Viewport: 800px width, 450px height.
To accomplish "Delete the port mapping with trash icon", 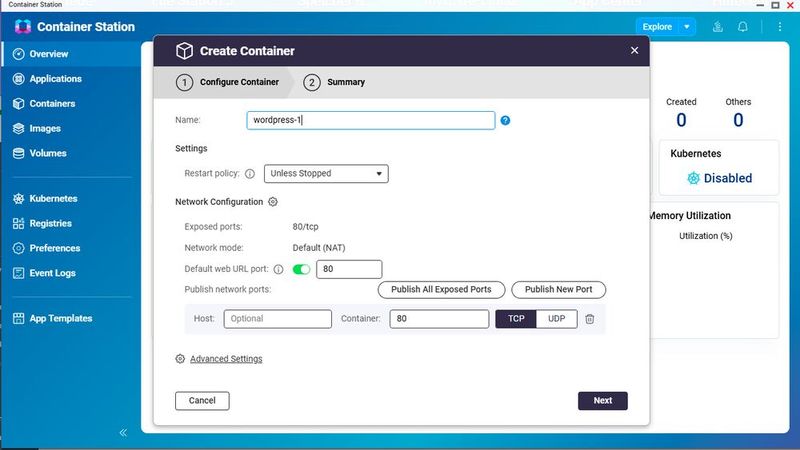I will 590,319.
